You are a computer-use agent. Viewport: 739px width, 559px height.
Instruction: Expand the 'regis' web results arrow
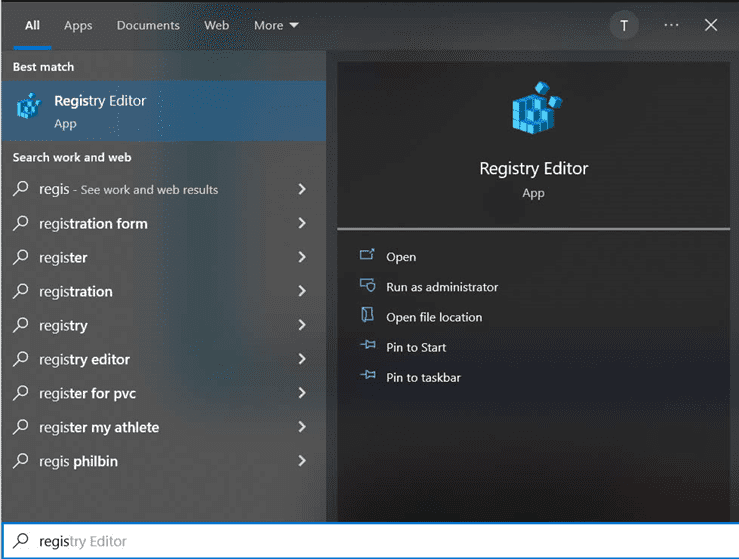tap(302, 189)
